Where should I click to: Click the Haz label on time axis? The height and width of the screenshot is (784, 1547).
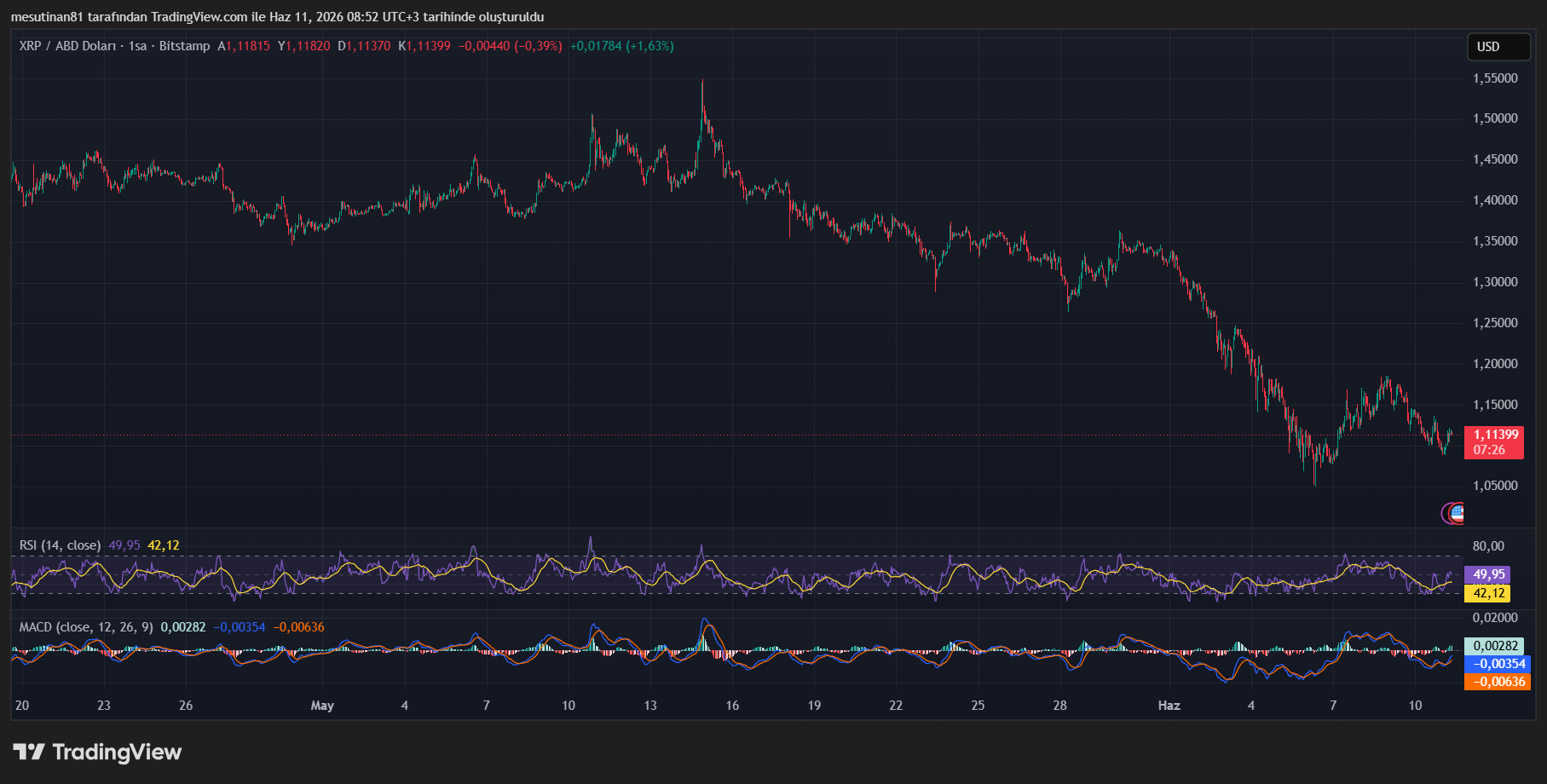[1169, 706]
